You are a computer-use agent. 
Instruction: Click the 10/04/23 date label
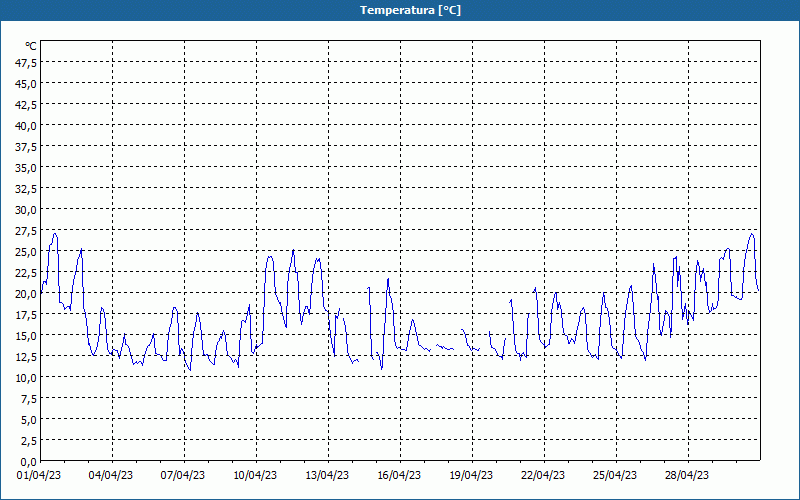tap(255, 475)
